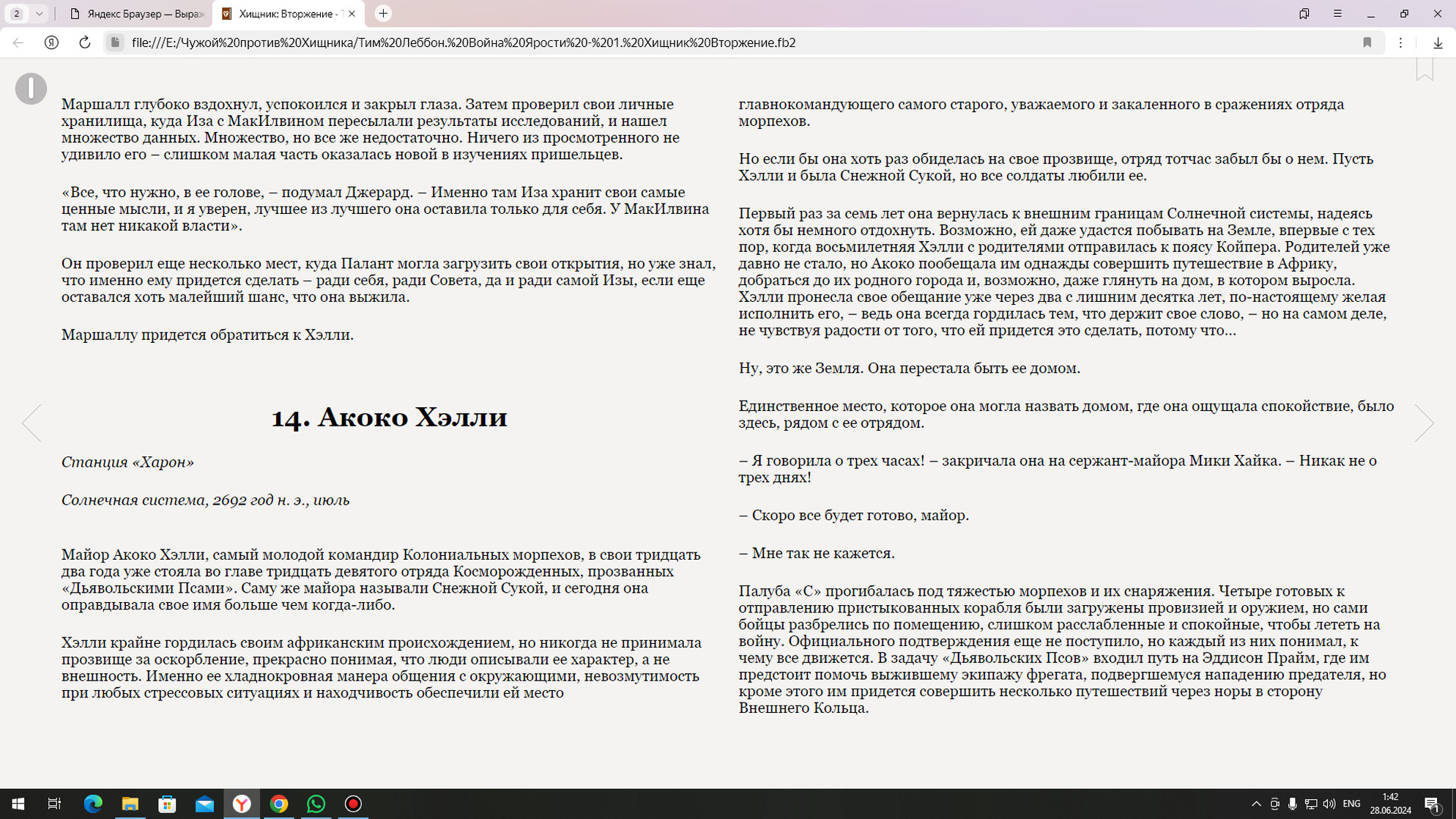The height and width of the screenshot is (819, 1456).
Task: Click the microphone tray icon
Action: click(x=1293, y=804)
